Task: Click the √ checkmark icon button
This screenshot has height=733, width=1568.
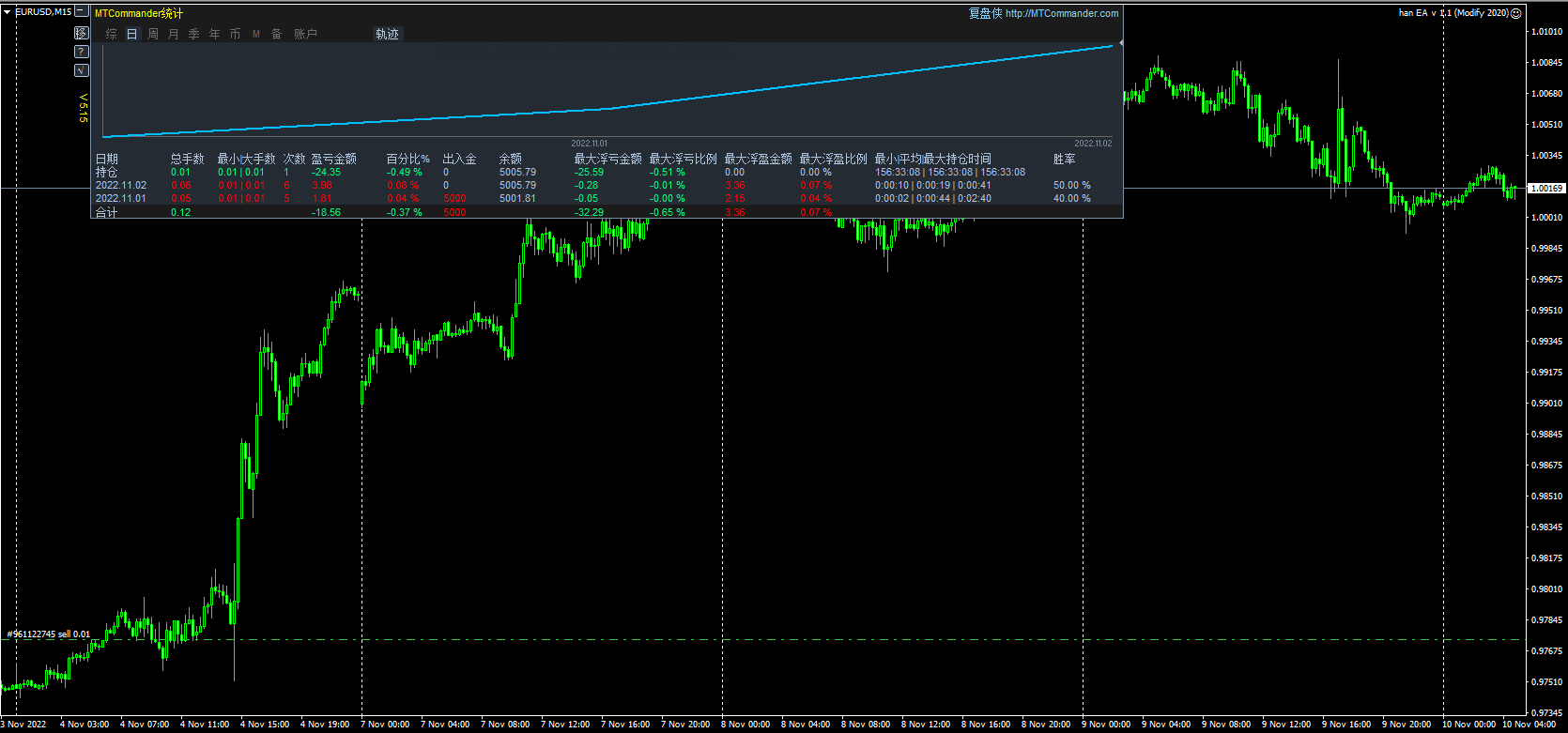Action: pyautogui.click(x=82, y=70)
